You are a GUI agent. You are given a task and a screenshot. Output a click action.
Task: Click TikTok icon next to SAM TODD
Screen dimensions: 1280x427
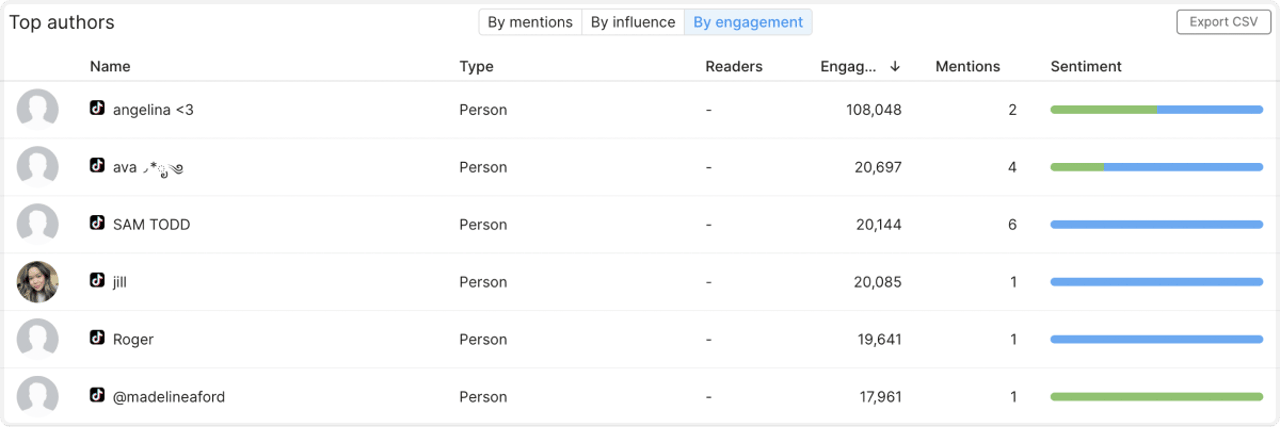[97, 224]
